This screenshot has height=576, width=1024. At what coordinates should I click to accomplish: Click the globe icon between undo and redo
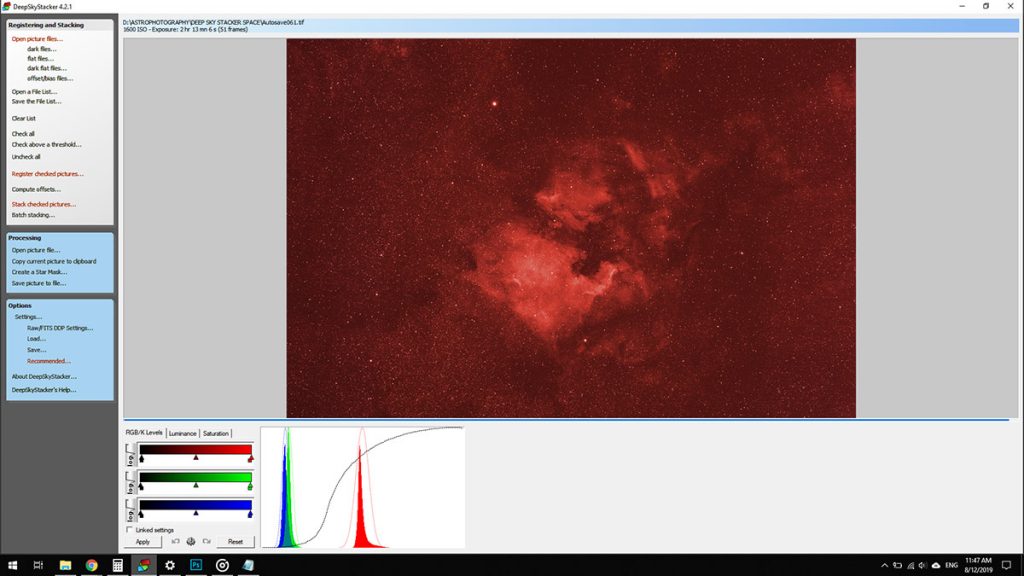(189, 541)
